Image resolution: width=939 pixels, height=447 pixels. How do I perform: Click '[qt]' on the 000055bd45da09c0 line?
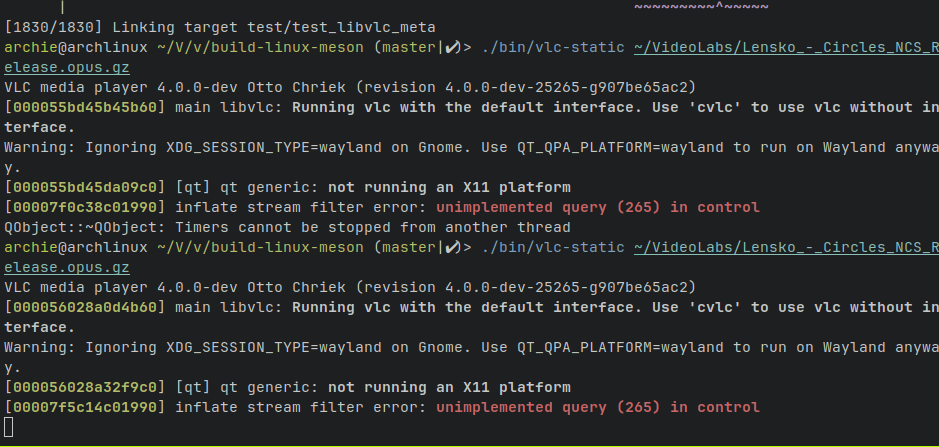(193, 188)
